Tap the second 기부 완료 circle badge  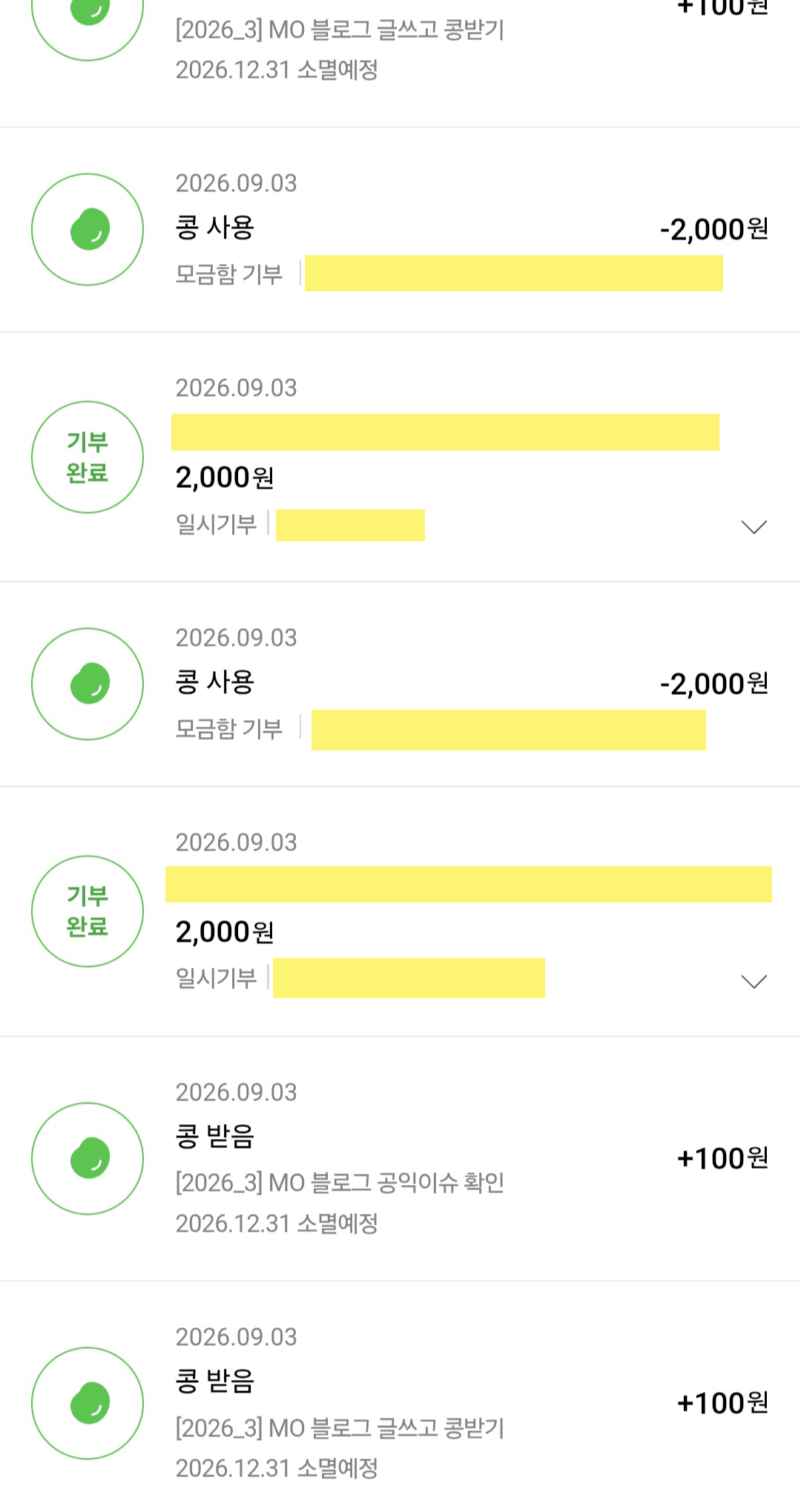[x=88, y=911]
